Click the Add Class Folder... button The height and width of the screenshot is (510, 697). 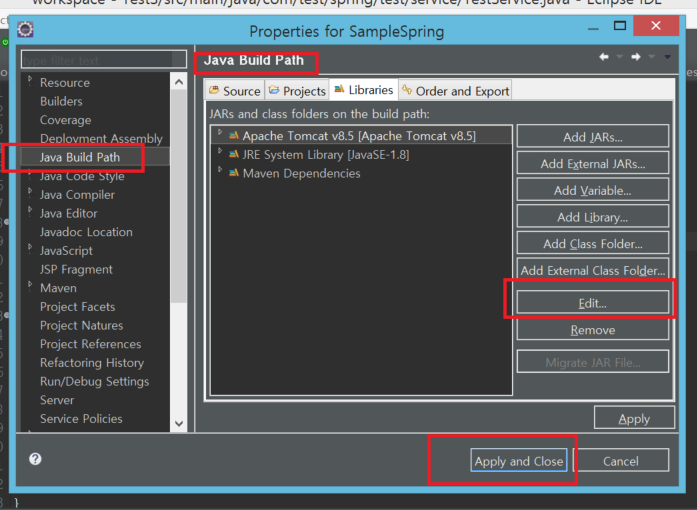click(x=593, y=244)
